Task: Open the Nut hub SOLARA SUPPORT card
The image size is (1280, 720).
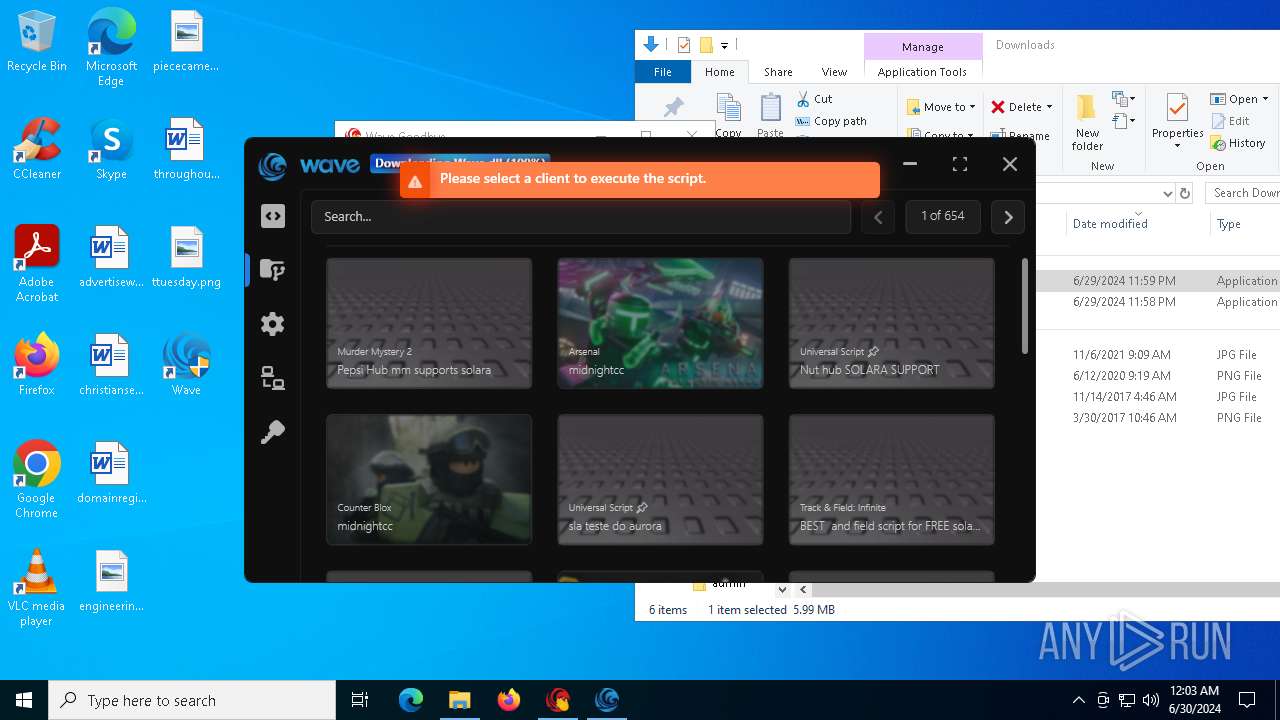Action: pyautogui.click(x=891, y=323)
